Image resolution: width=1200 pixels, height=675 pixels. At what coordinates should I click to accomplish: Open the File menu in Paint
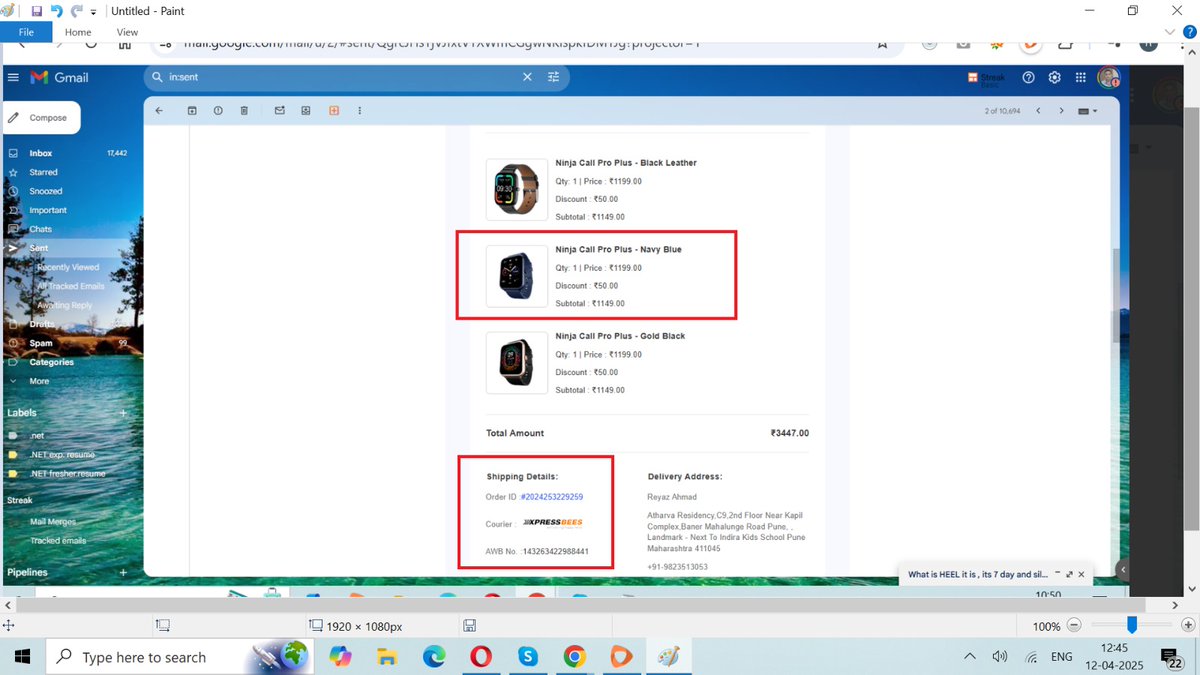tap(26, 32)
